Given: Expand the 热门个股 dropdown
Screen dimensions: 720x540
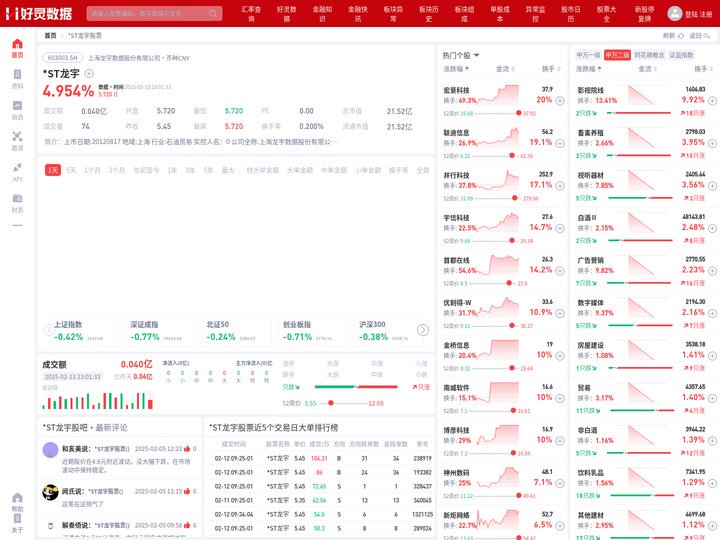Looking at the screenshot, I should pos(476,55).
